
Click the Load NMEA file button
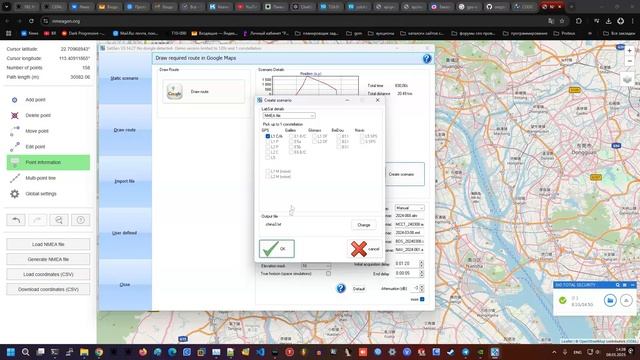coord(48,244)
